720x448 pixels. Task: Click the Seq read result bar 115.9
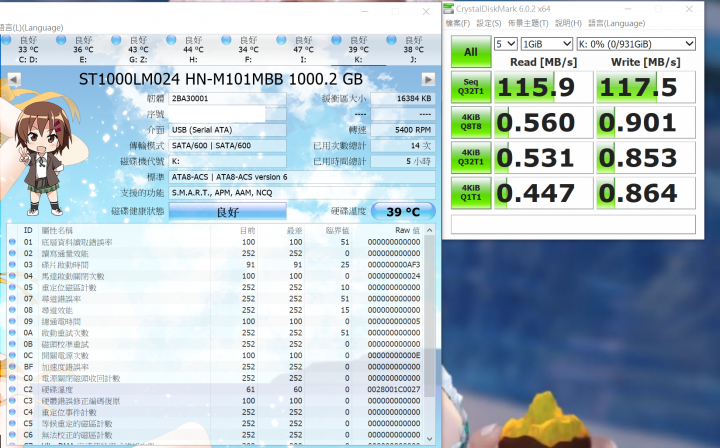coord(544,87)
